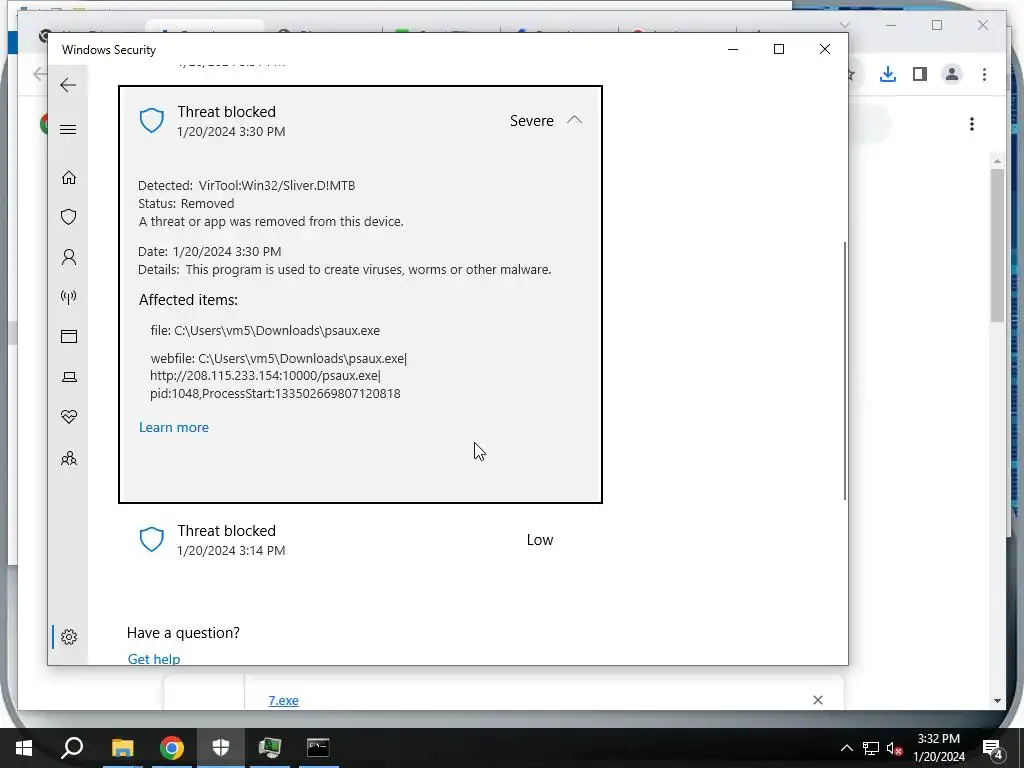This screenshot has width=1024, height=768.
Task: Click the Get help link
Action: pyautogui.click(x=153, y=658)
